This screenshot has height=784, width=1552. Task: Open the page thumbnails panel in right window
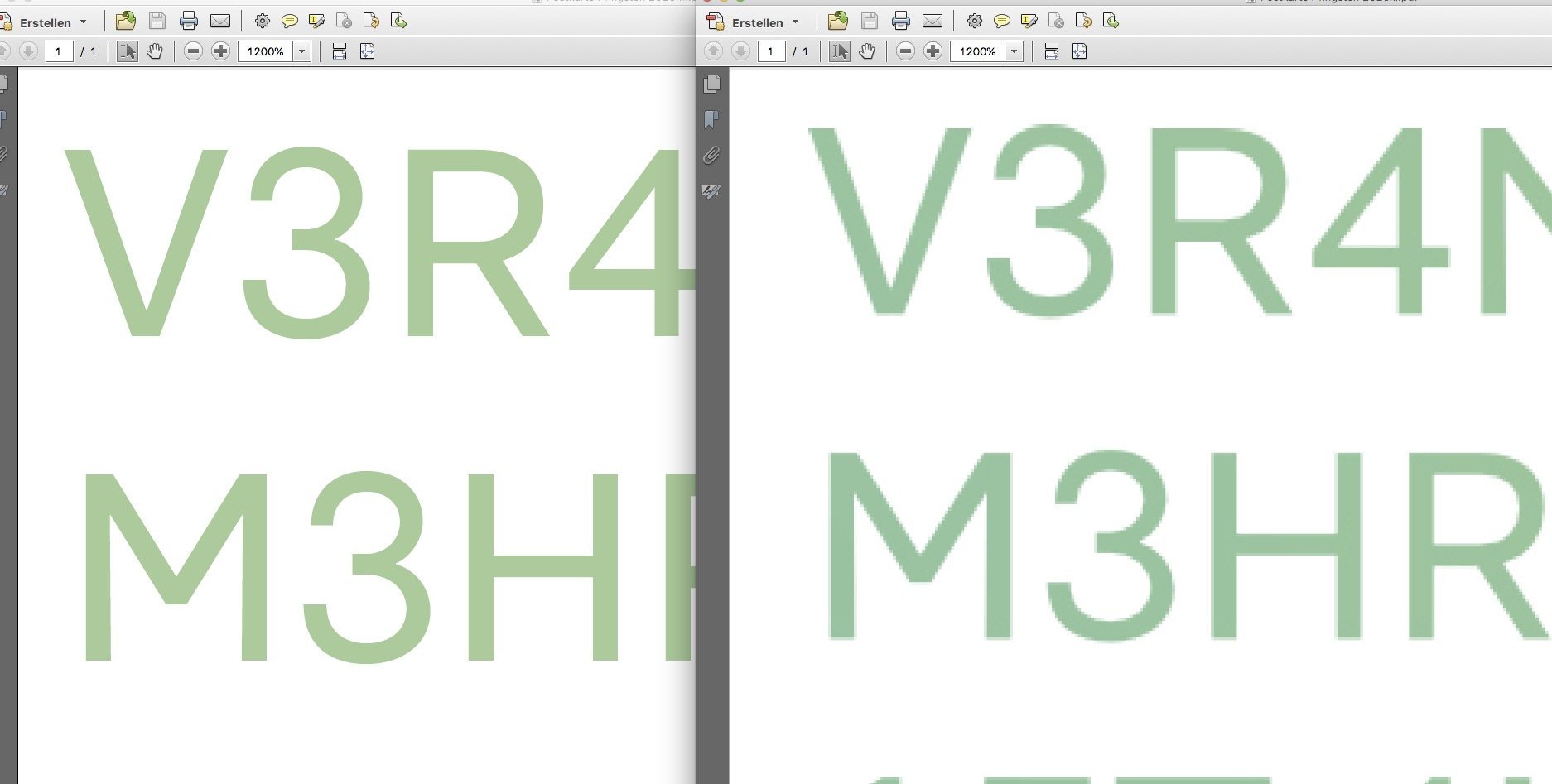point(711,84)
